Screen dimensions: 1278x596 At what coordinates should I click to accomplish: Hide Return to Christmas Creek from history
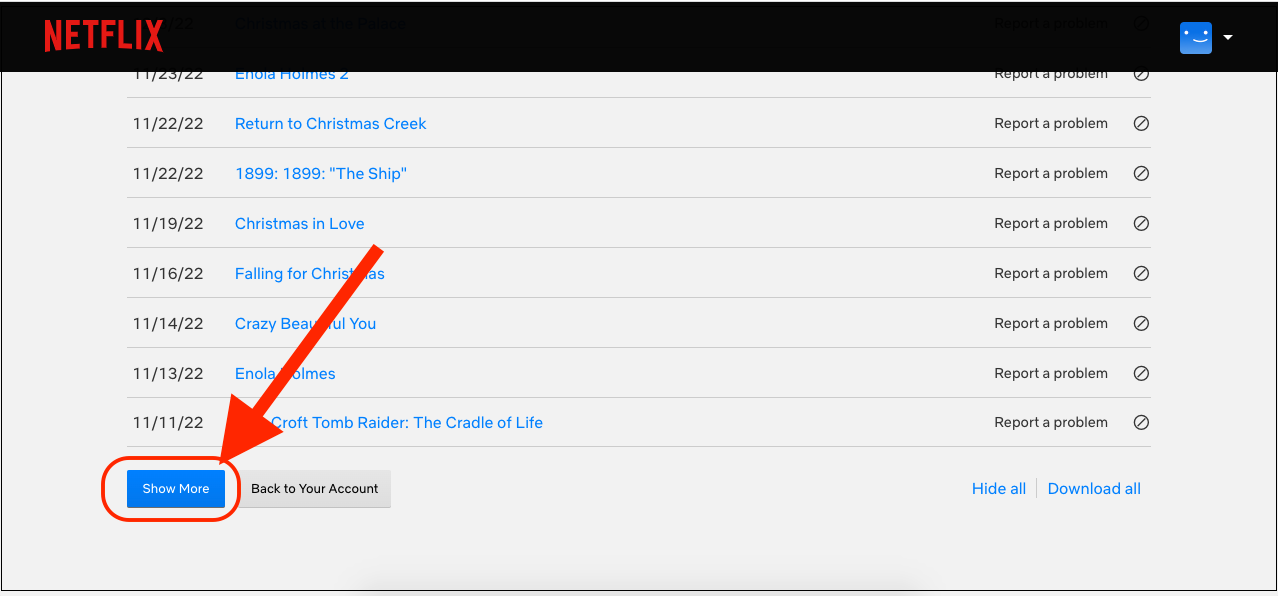(1141, 124)
